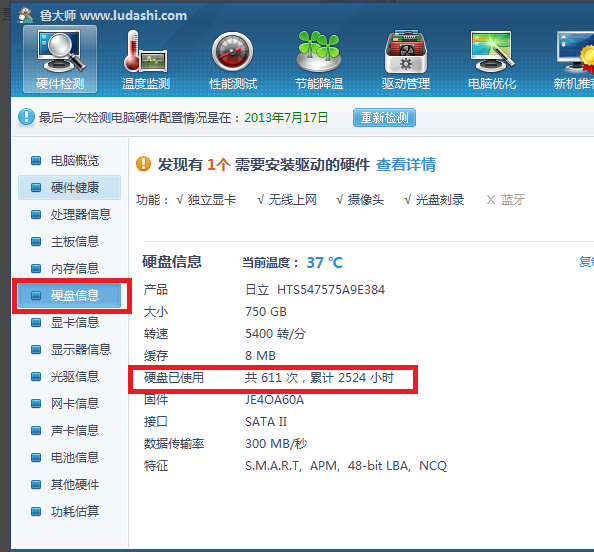Click the Ludashi logo icon in title bar
Image resolution: width=594 pixels, height=552 pixels.
(25, 16)
